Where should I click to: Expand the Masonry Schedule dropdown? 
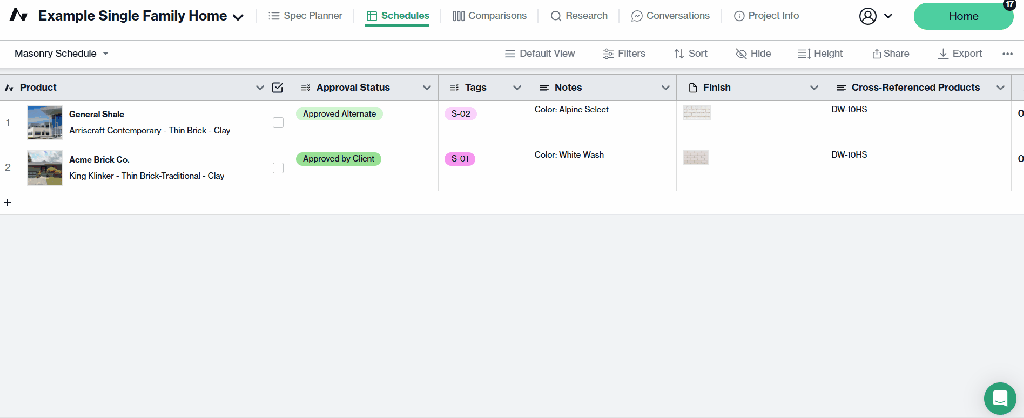tap(106, 54)
